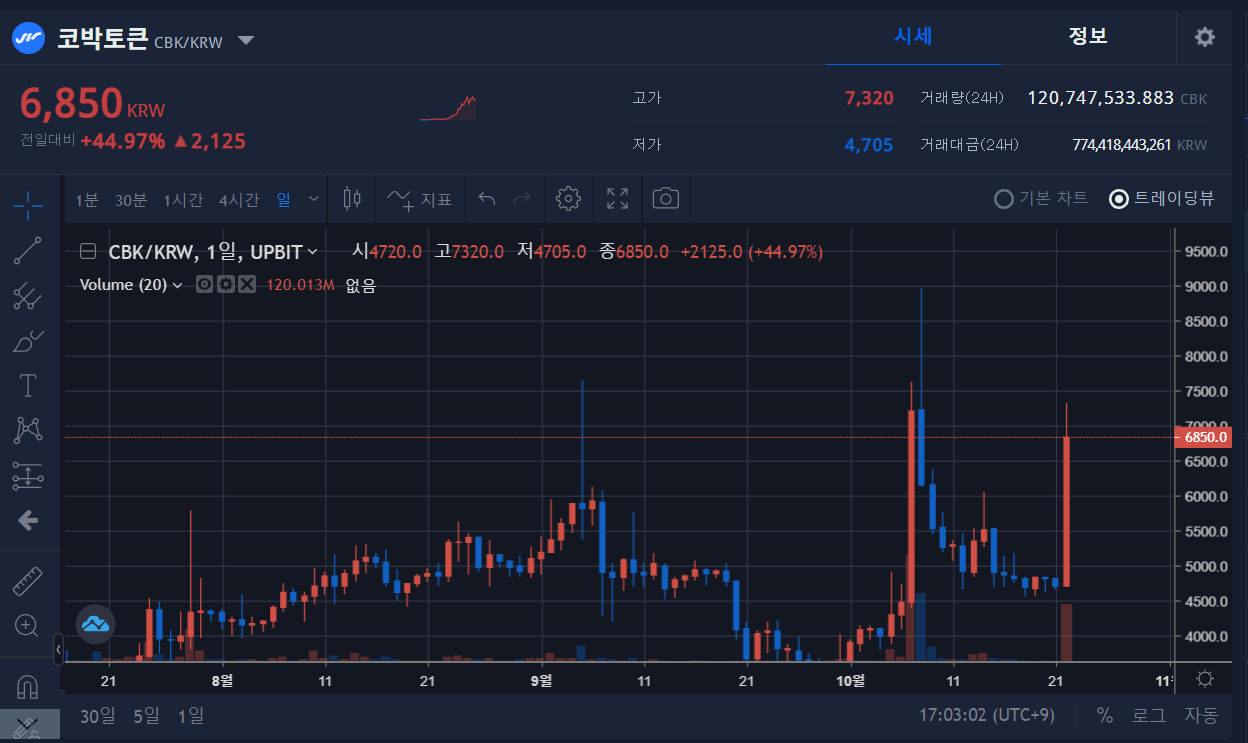Open the CBK/KRW market selector dropdown arrow
Screen dimensions: 1248x743
[246, 41]
